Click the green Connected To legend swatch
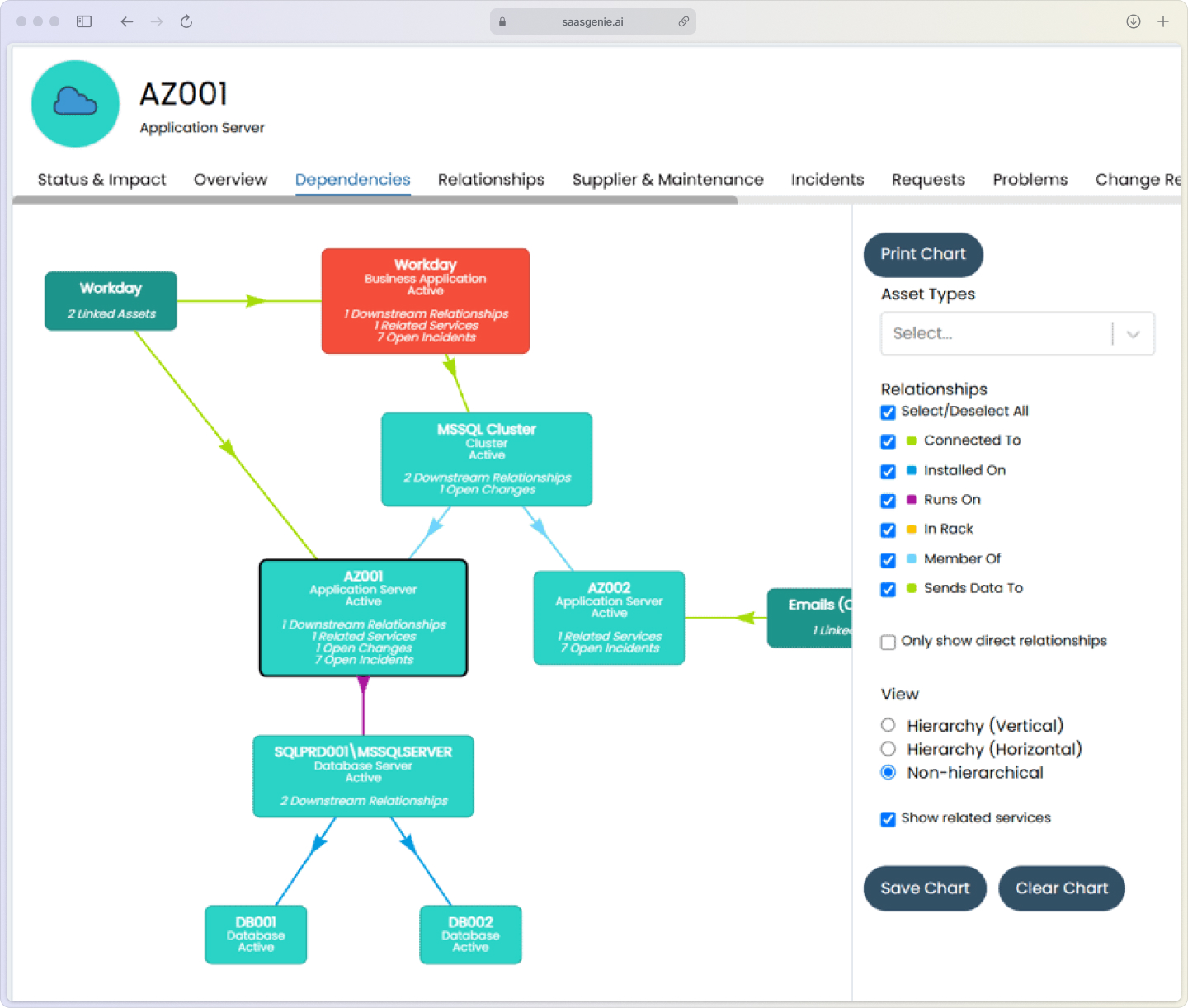 point(911,441)
